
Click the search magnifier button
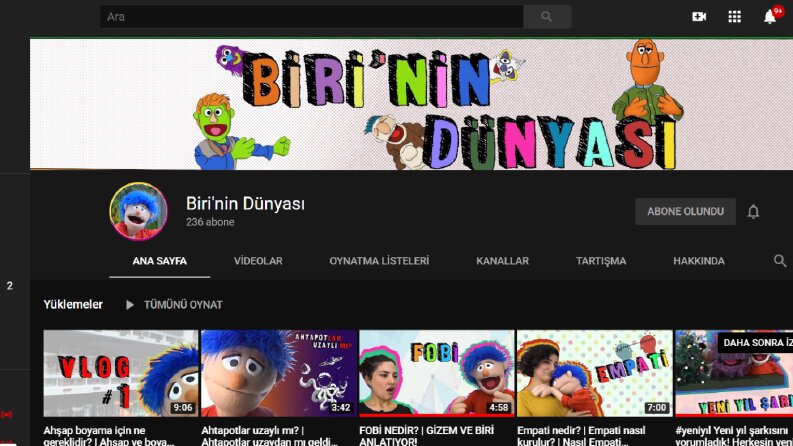click(x=547, y=17)
